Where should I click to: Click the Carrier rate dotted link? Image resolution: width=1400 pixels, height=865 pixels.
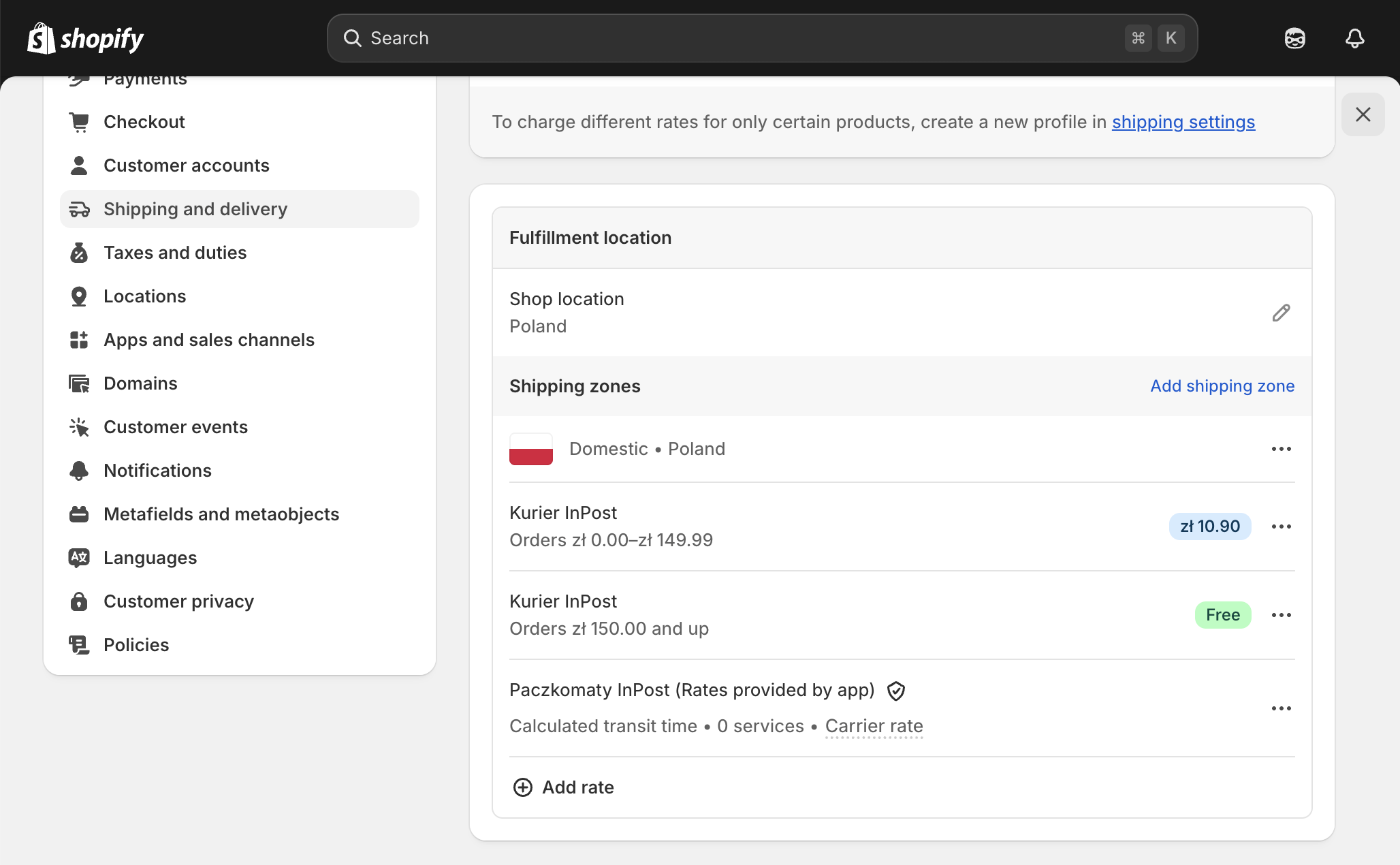[874, 726]
